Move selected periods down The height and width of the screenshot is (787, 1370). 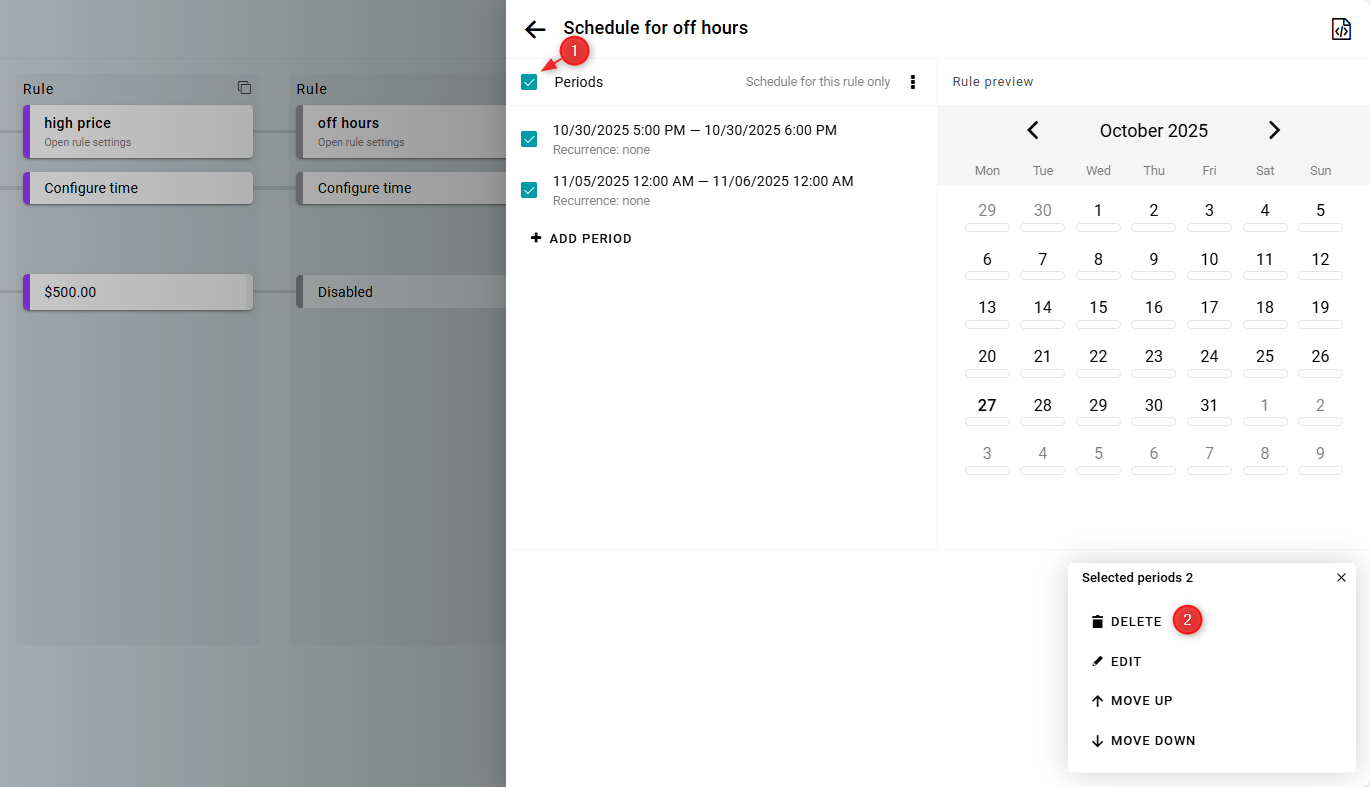pos(1143,741)
